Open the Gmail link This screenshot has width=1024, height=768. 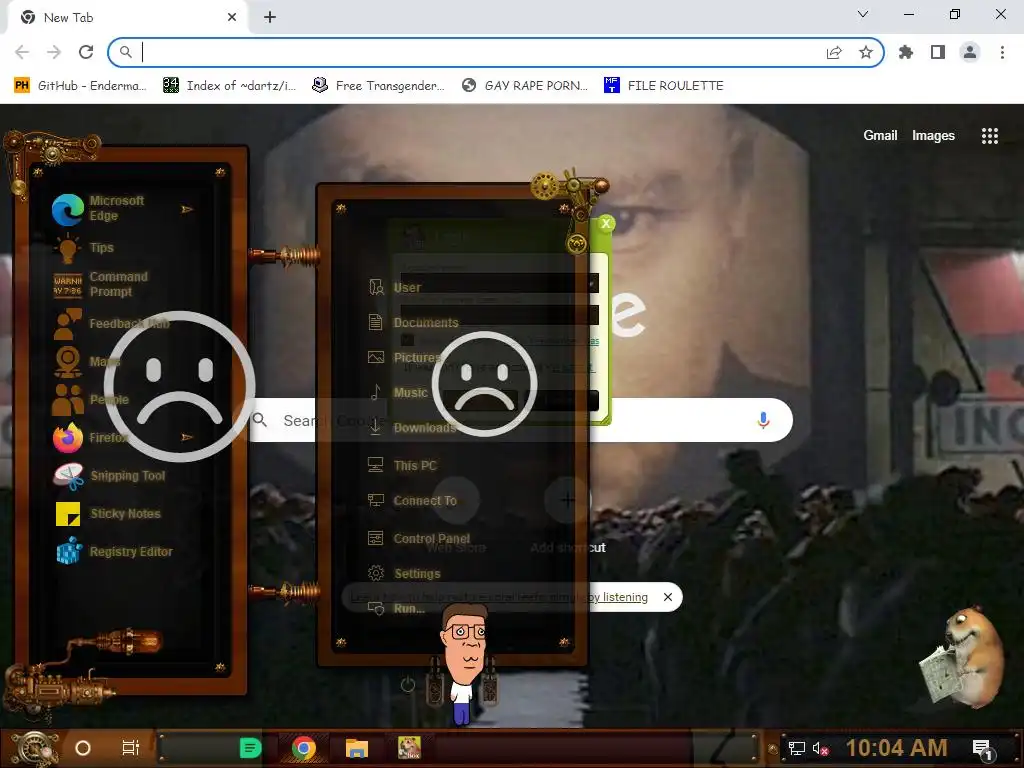tap(880, 135)
